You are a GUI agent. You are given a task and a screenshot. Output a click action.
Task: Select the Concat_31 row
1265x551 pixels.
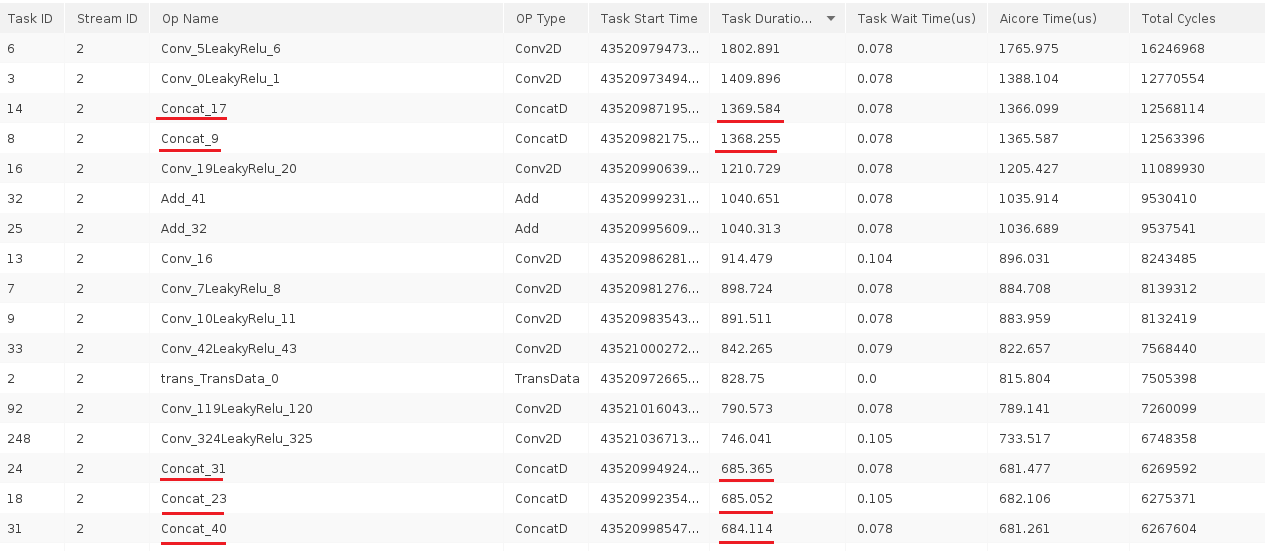point(632,468)
